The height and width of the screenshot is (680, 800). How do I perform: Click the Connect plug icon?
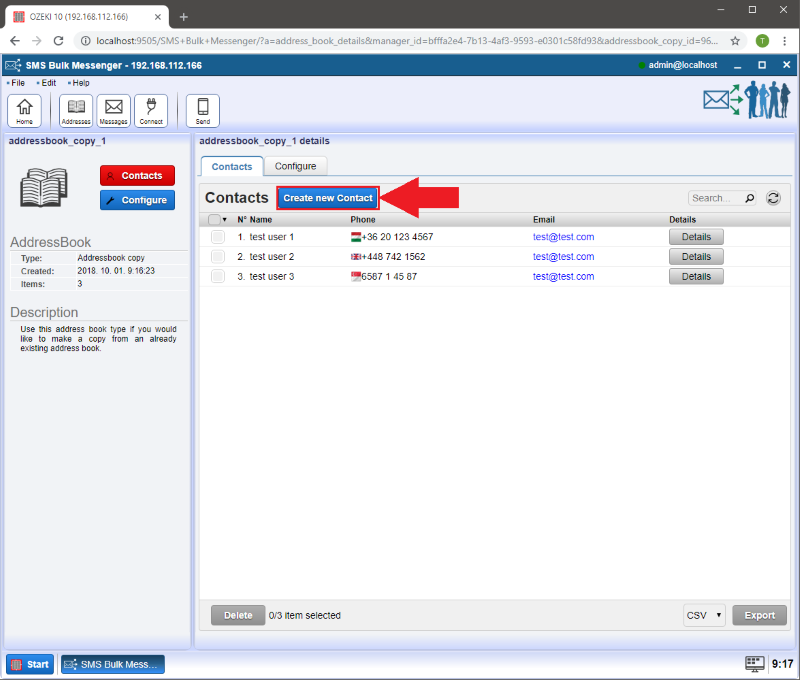151,110
